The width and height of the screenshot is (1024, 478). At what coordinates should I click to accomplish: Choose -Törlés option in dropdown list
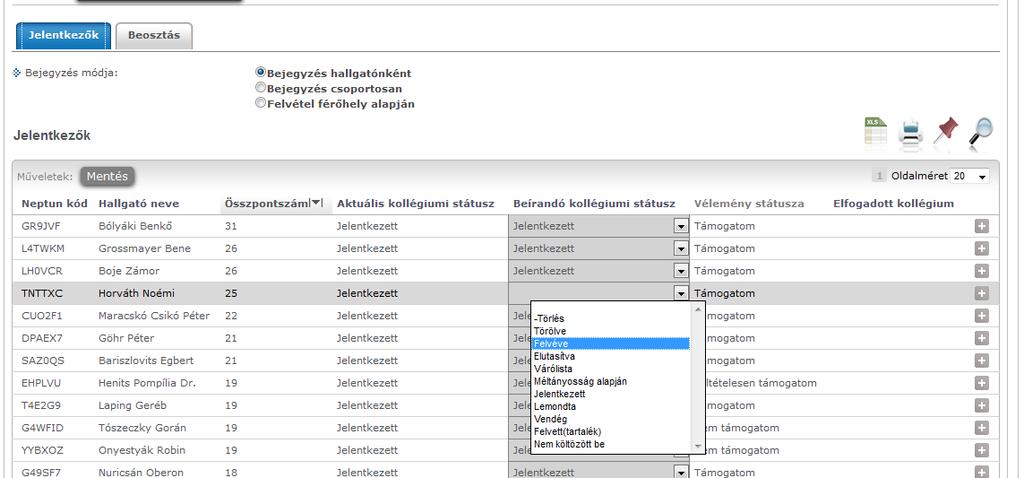610,319
